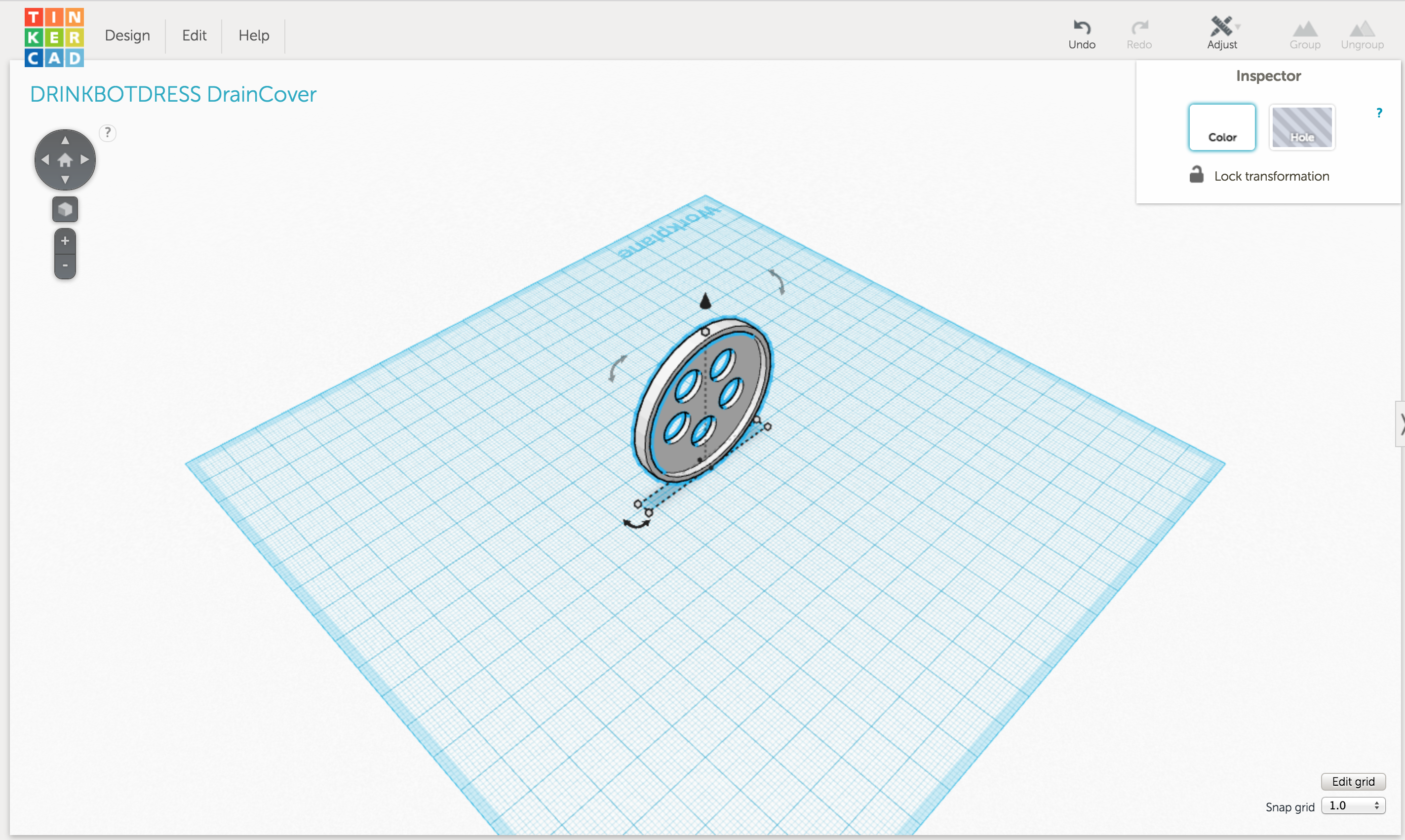Screen dimensions: 1405x840
Task: Switch view with the cube icon
Action: tap(65, 209)
